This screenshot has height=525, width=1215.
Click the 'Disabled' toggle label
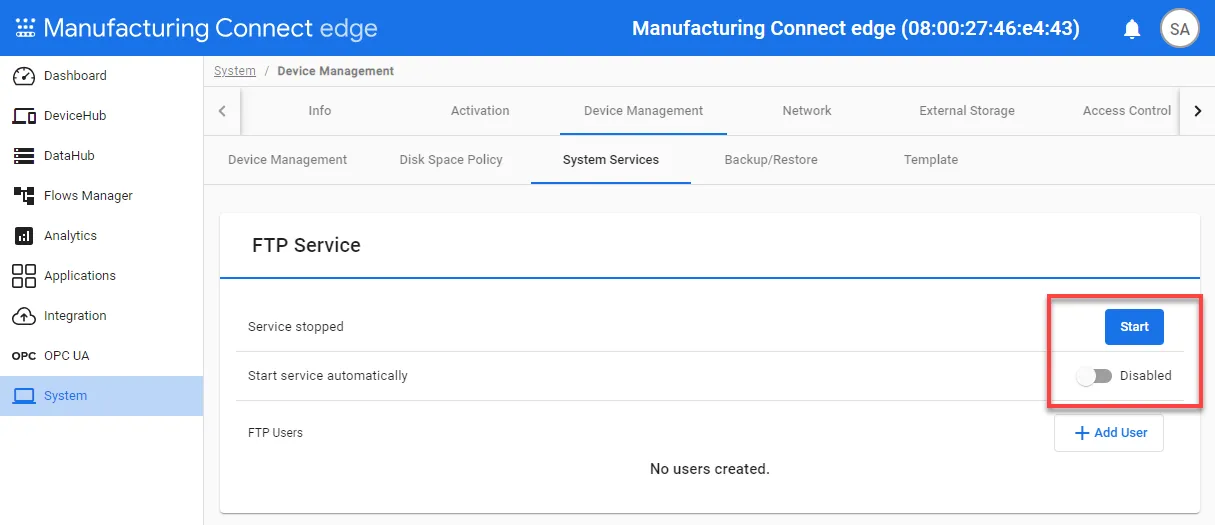[x=1145, y=376]
